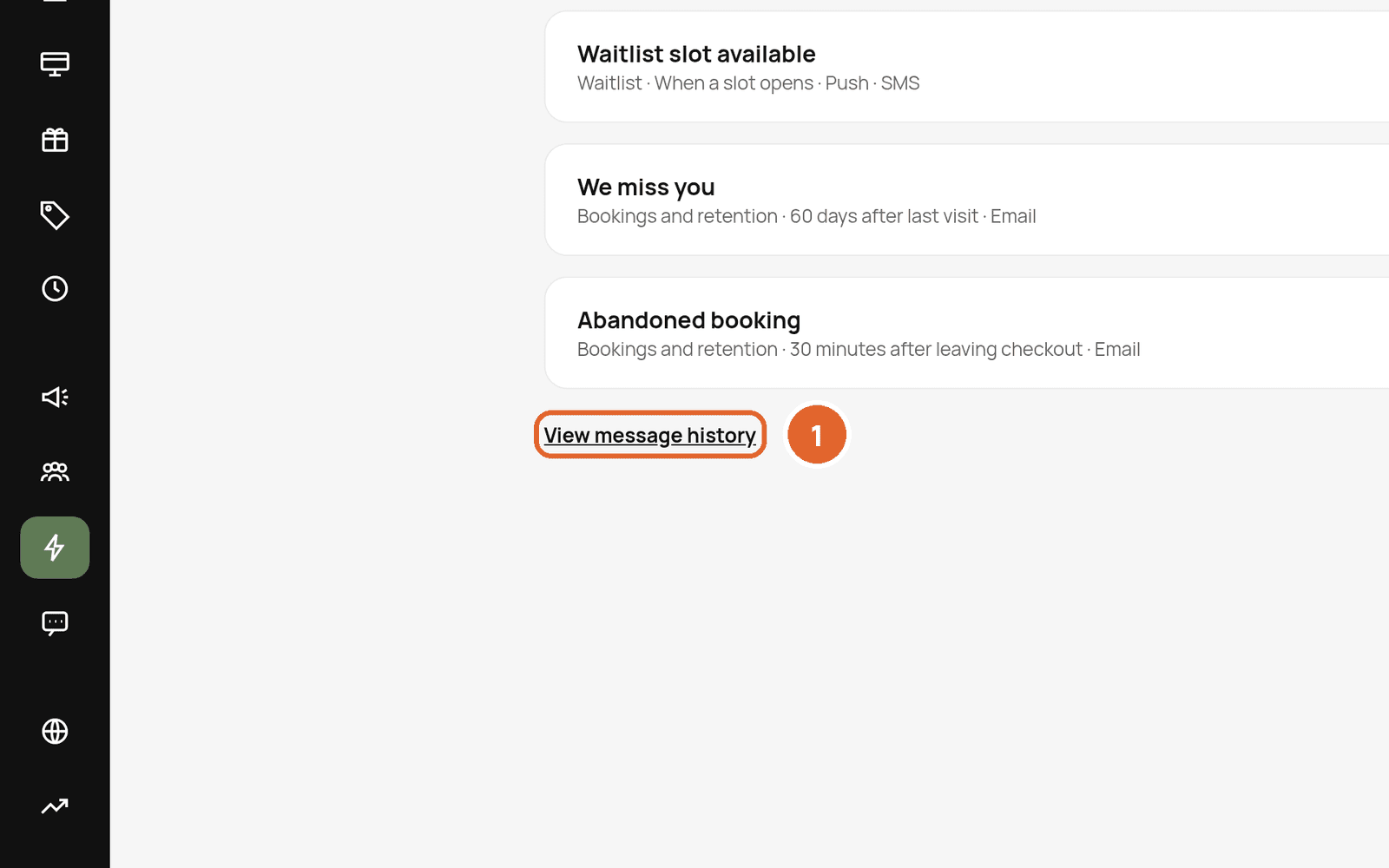Open the people group team icon
The width and height of the screenshot is (1389, 868).
pyautogui.click(x=55, y=472)
